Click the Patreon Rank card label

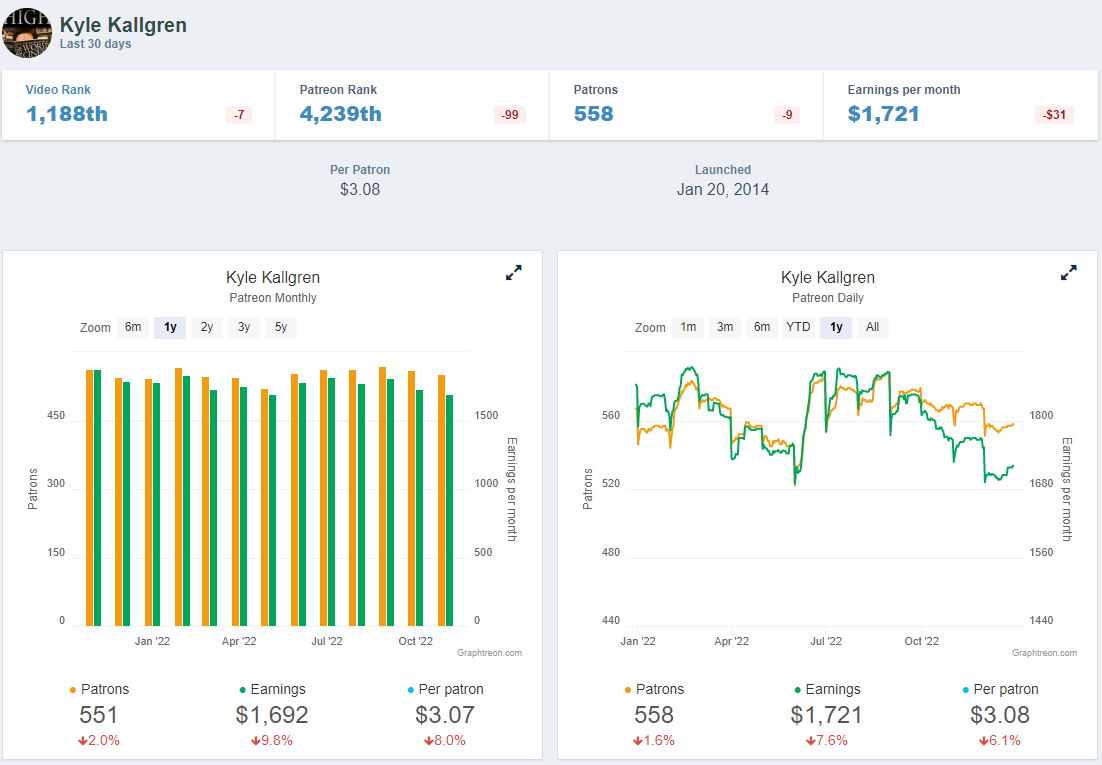click(338, 89)
